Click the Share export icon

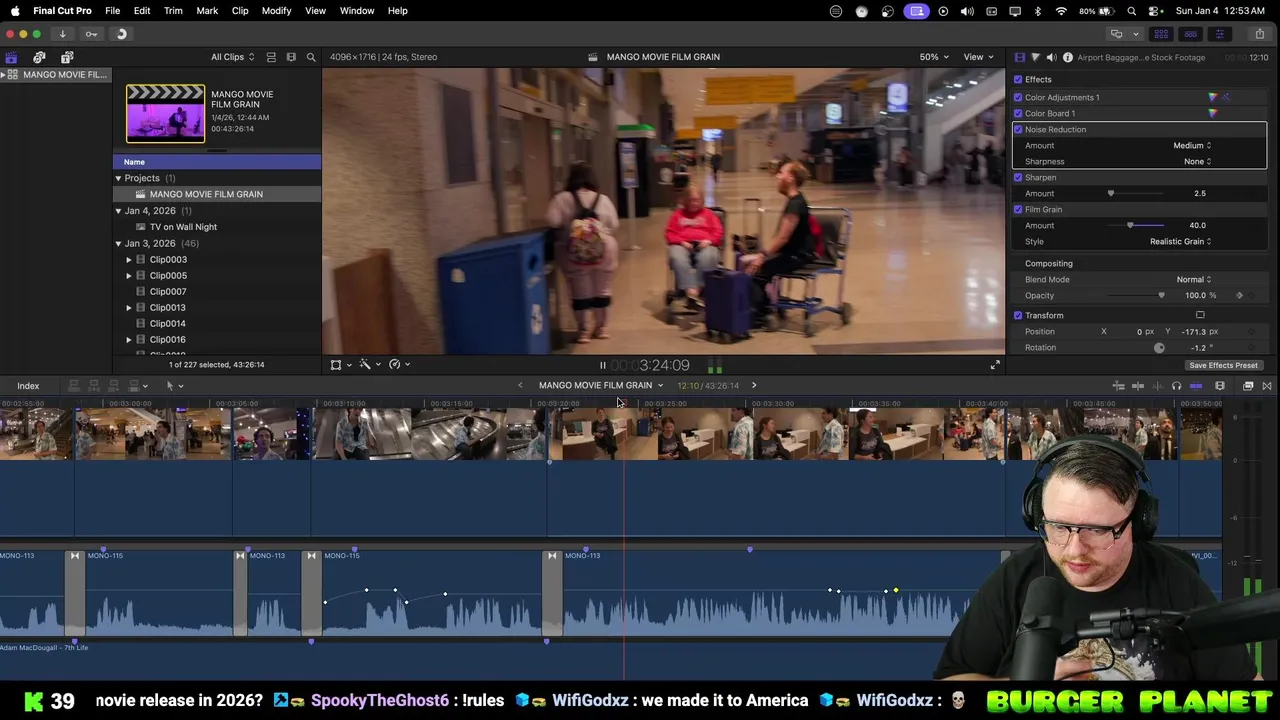[1260, 34]
